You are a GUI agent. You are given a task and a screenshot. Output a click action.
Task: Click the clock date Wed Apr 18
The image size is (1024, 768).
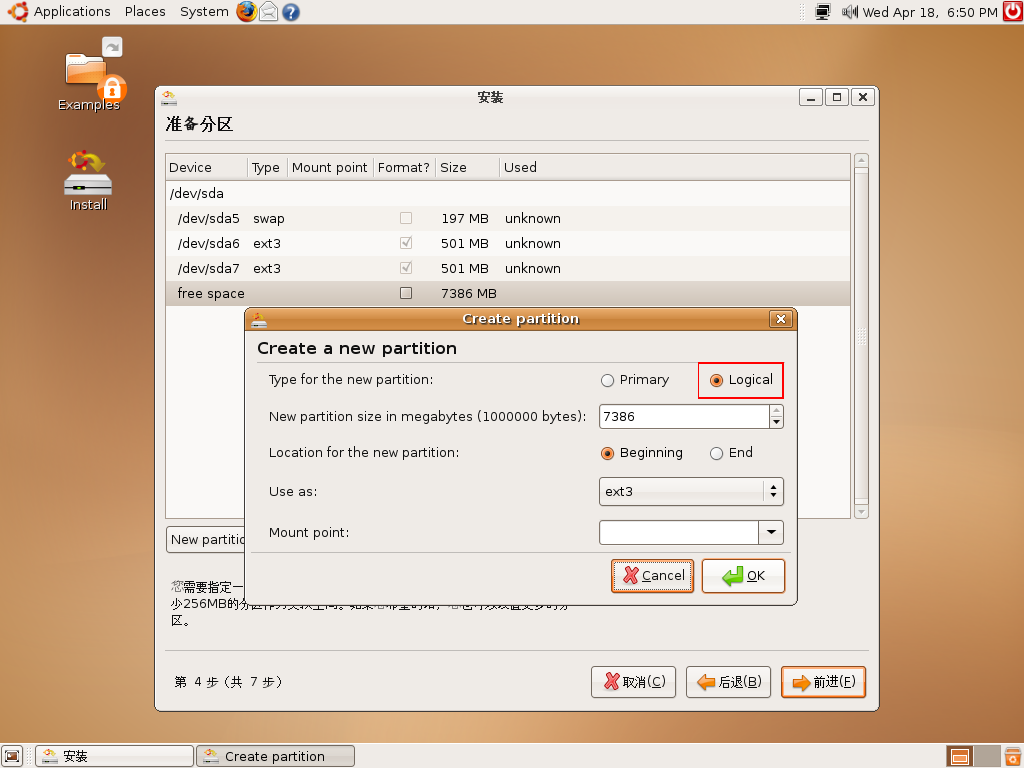930,12
